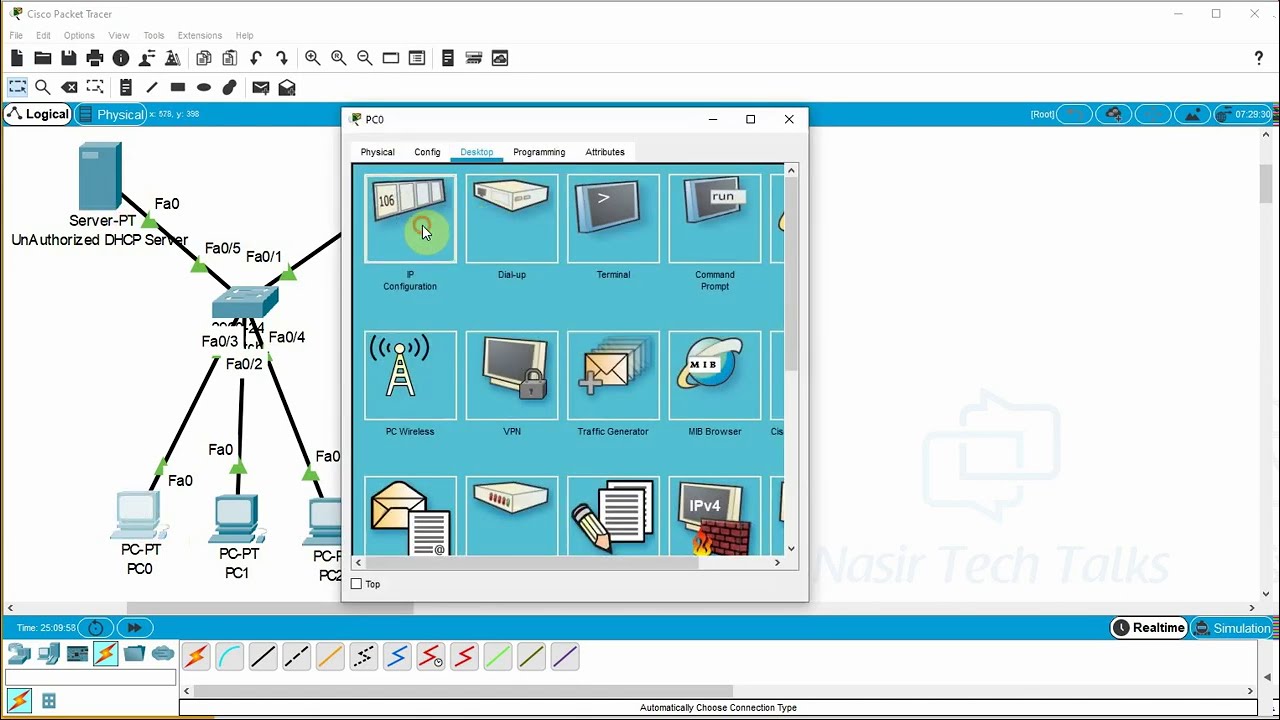Open the Text Editor pencil icon

coord(613,517)
